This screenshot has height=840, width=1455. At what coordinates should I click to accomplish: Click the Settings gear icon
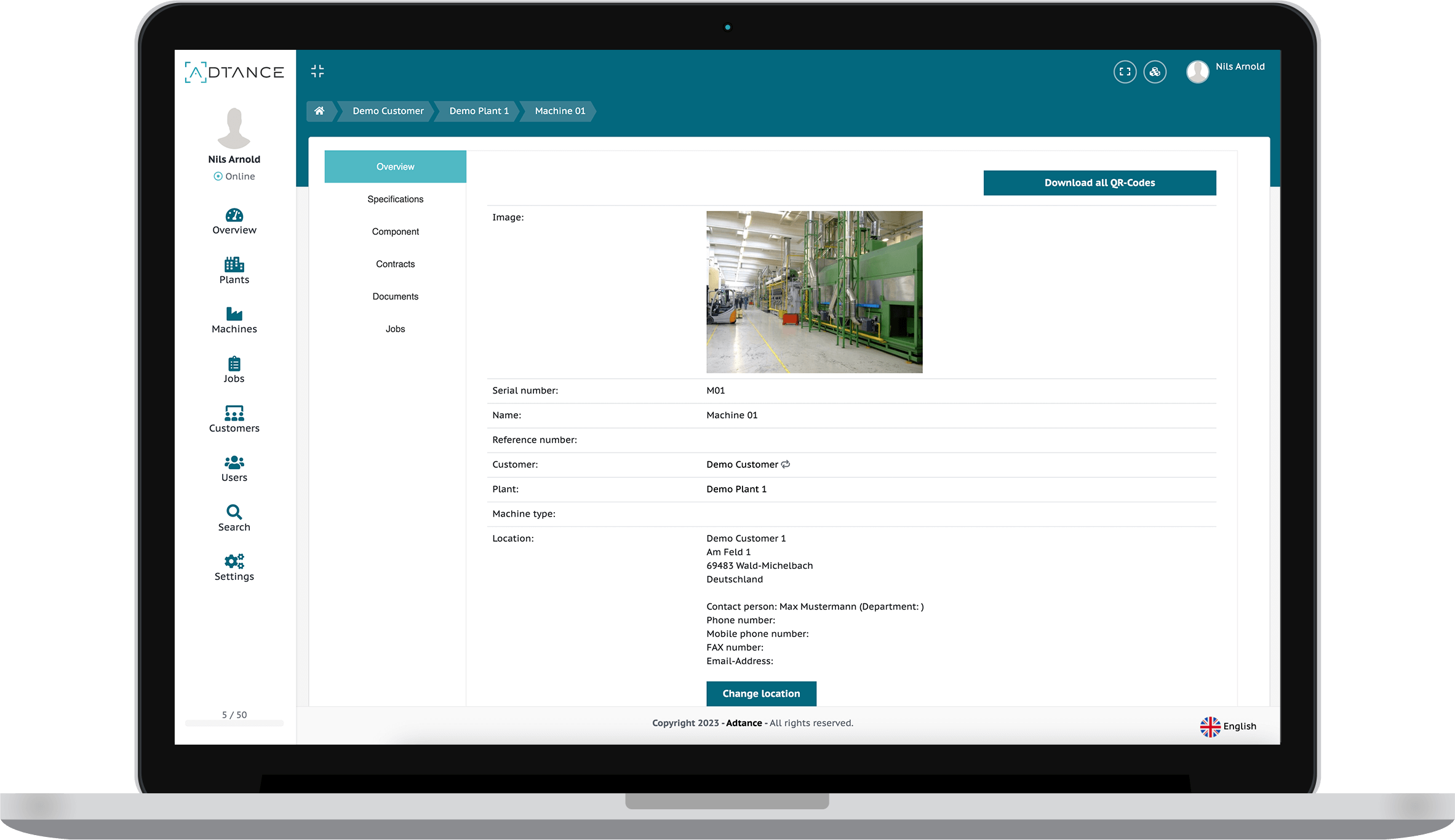tap(235, 560)
